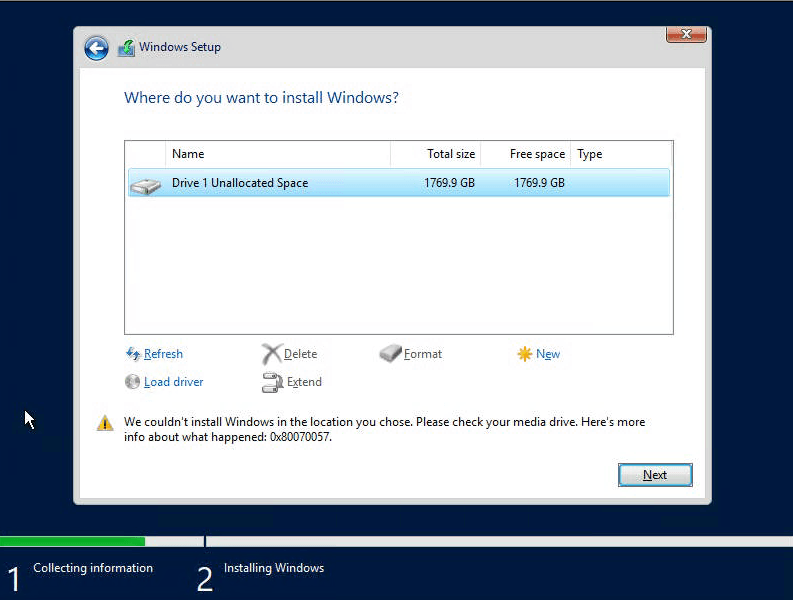Screen dimensions: 793x600
Task: Close the Windows Setup dialog
Action: coord(686,35)
